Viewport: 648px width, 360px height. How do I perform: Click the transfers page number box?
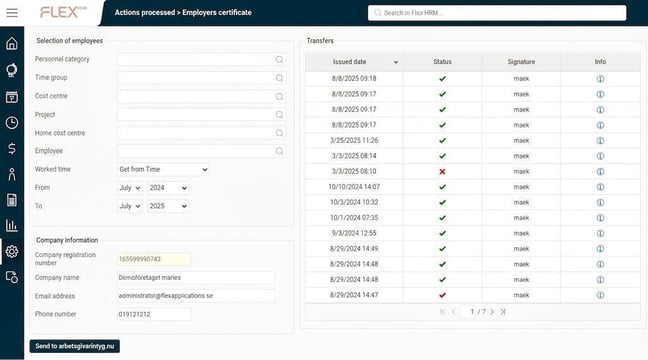pos(469,312)
